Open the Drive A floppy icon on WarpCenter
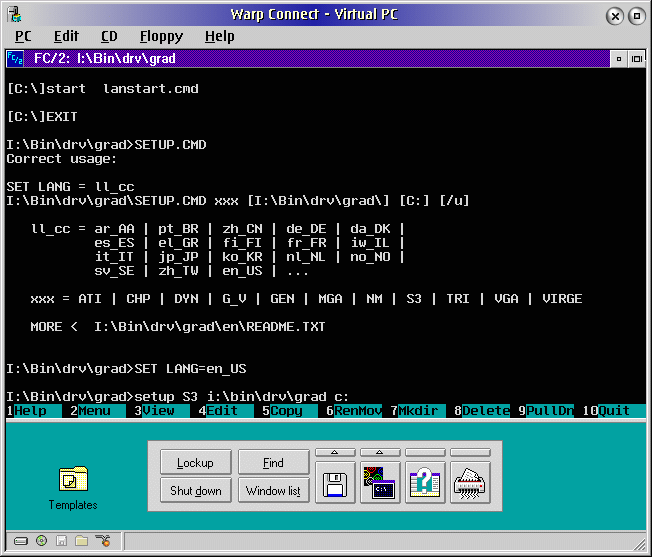 tap(335, 483)
